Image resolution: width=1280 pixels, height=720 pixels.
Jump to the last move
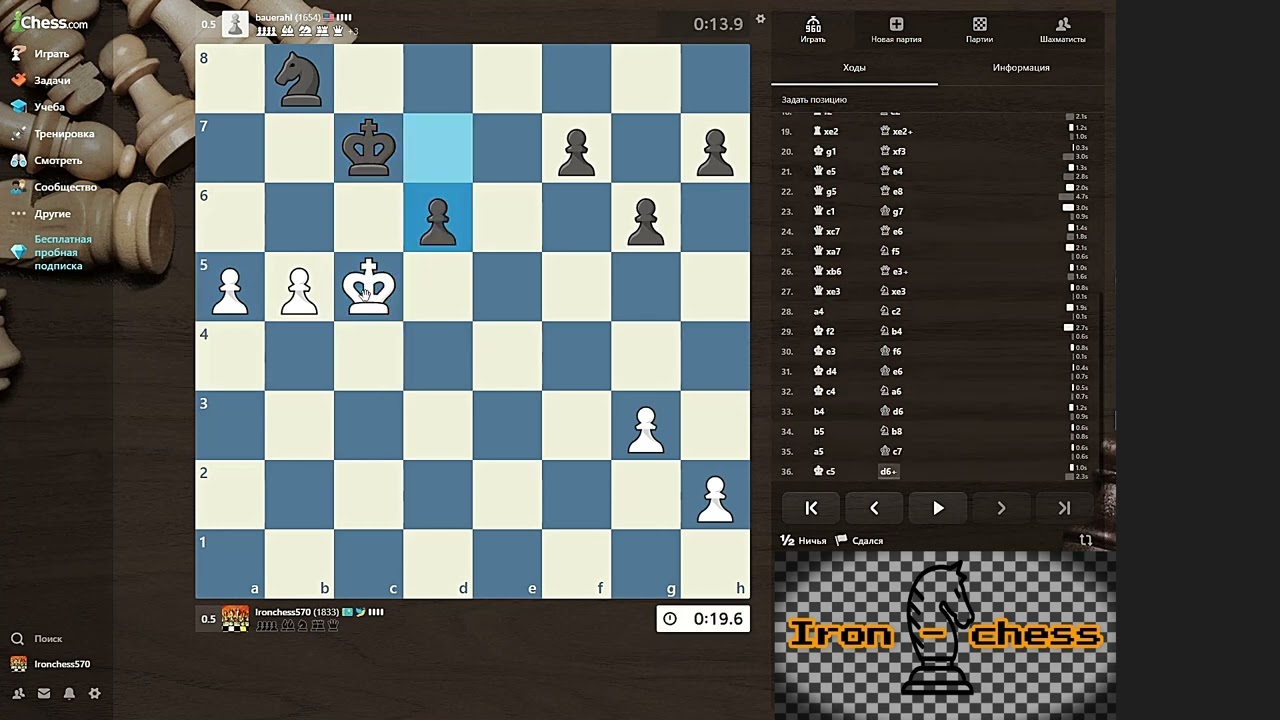coord(1064,508)
